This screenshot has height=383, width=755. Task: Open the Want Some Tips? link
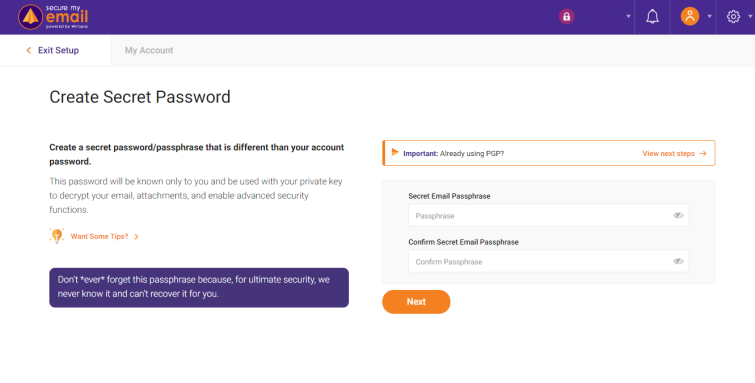[x=104, y=236]
